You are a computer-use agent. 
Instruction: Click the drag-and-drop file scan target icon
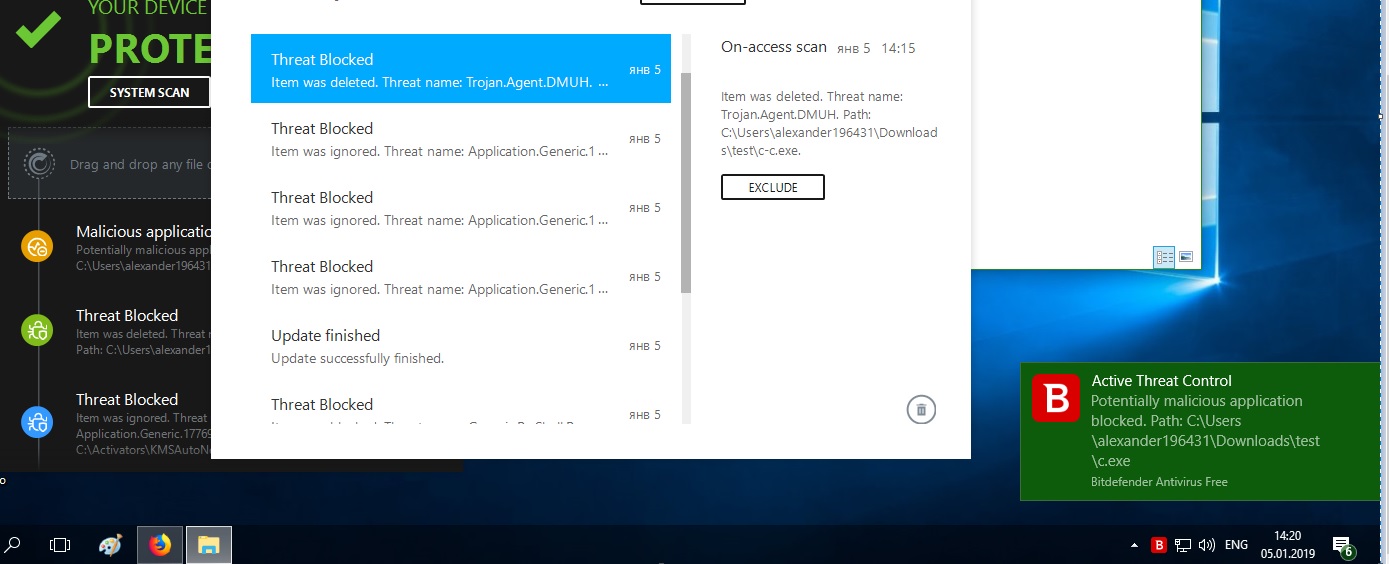tap(38, 163)
